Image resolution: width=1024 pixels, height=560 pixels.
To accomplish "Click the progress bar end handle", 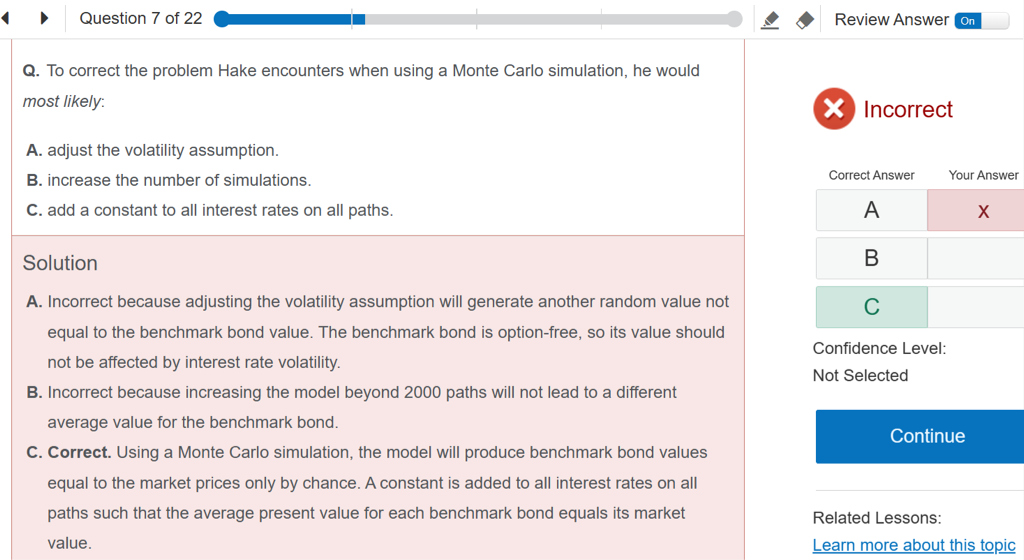I will click(x=735, y=19).
